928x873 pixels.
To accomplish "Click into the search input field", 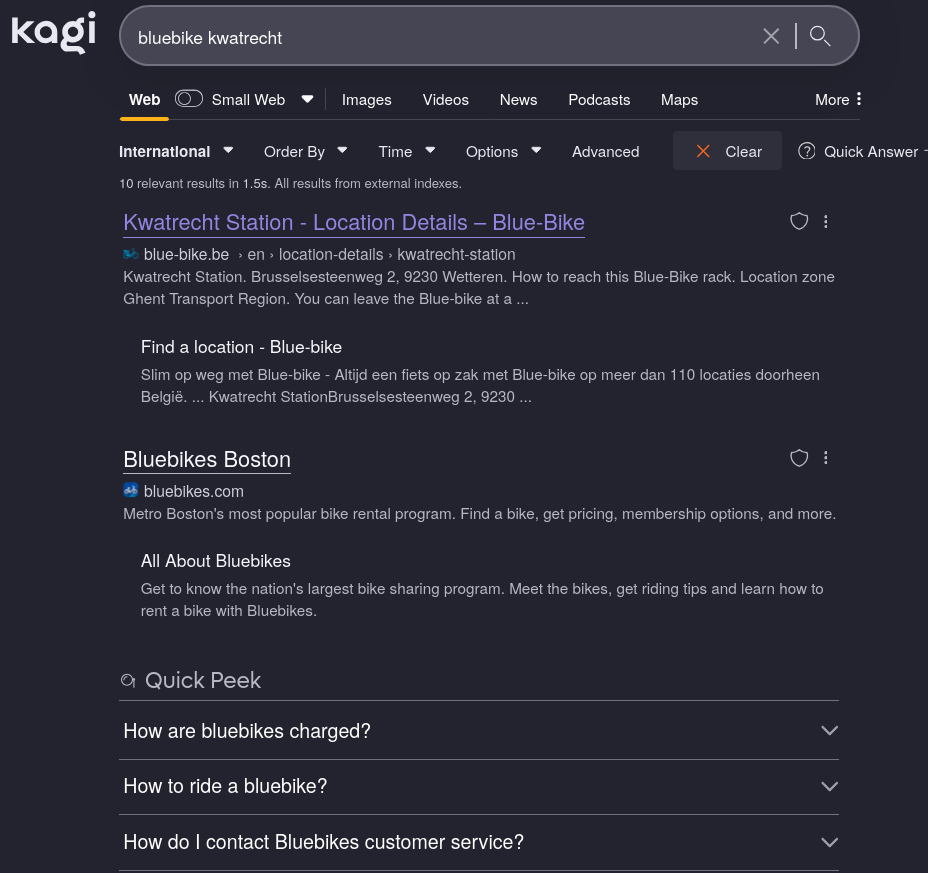I will 440,37.
